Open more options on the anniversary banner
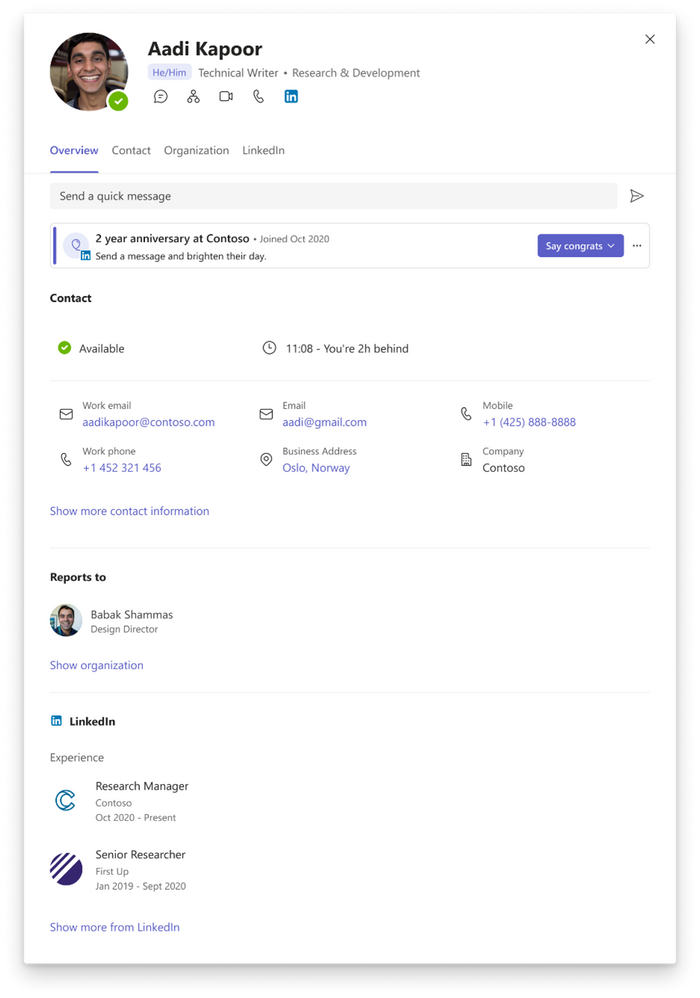The image size is (700, 998). pyautogui.click(x=637, y=245)
